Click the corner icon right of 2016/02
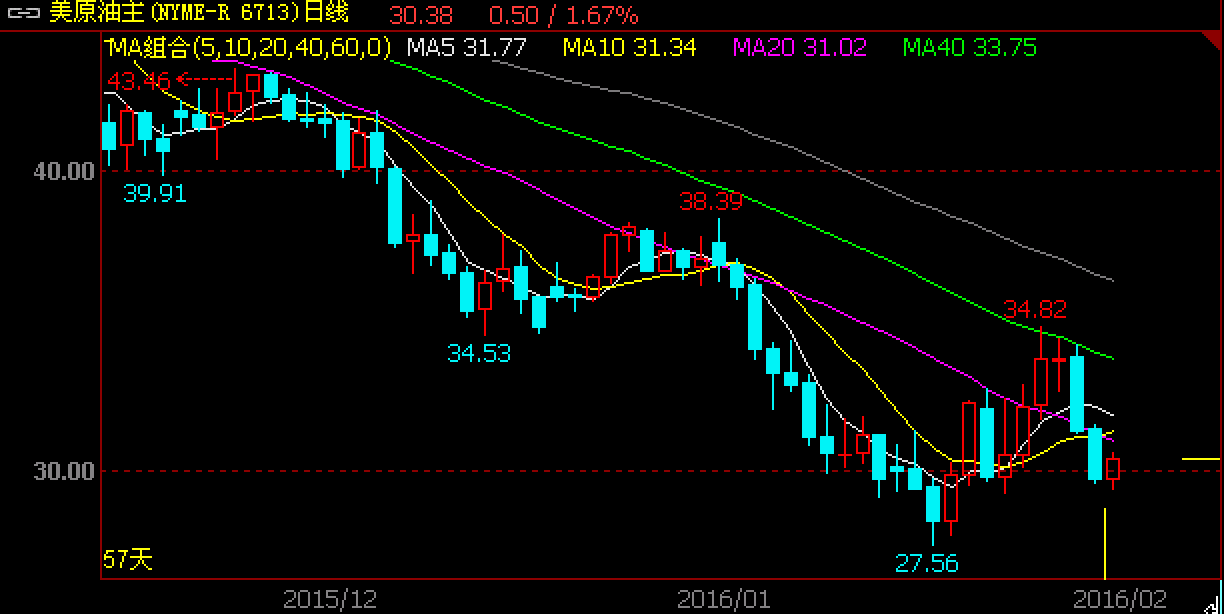 (x=1213, y=602)
